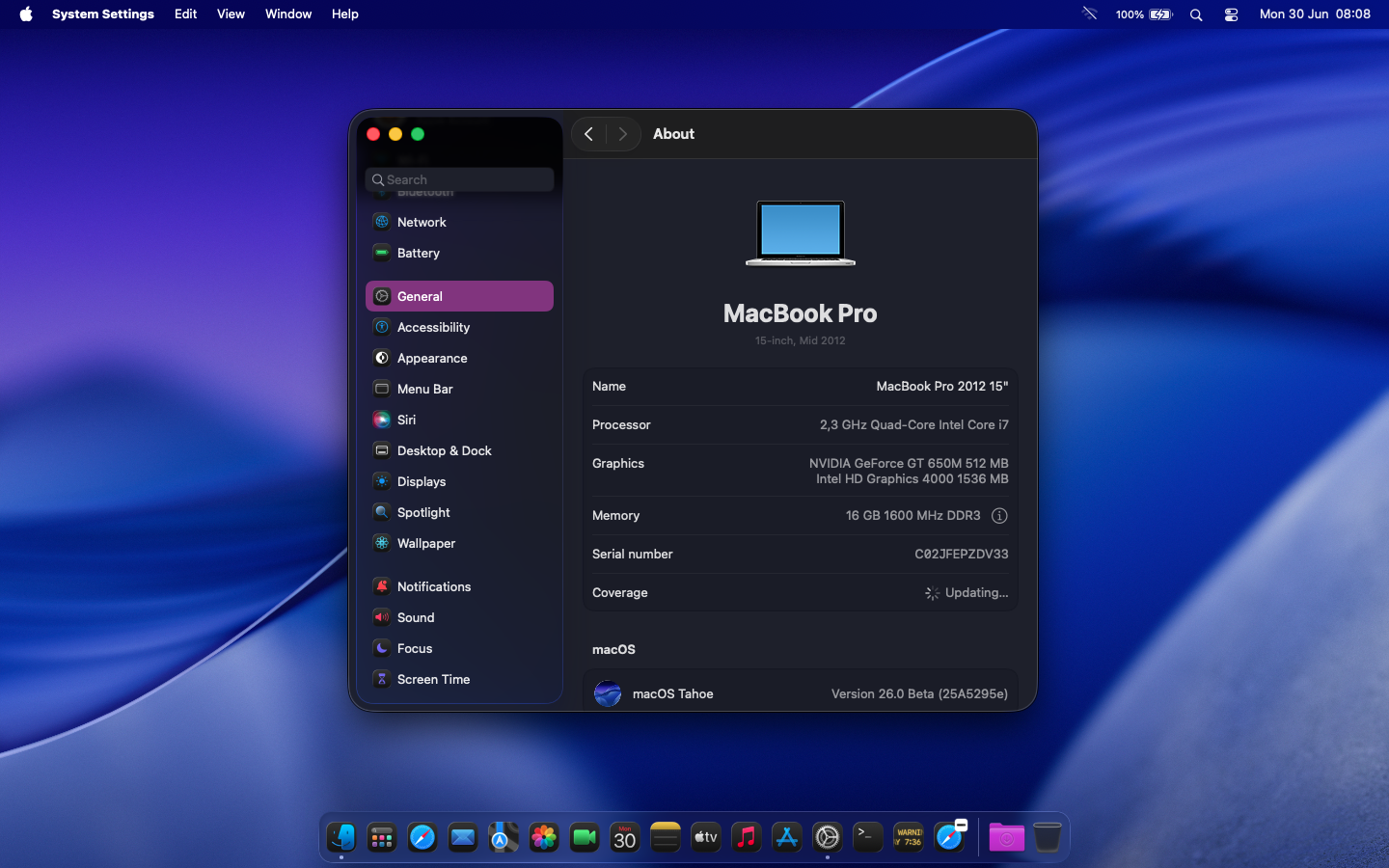Open Notifications settings
The height and width of the screenshot is (868, 1389).
pos(459,586)
